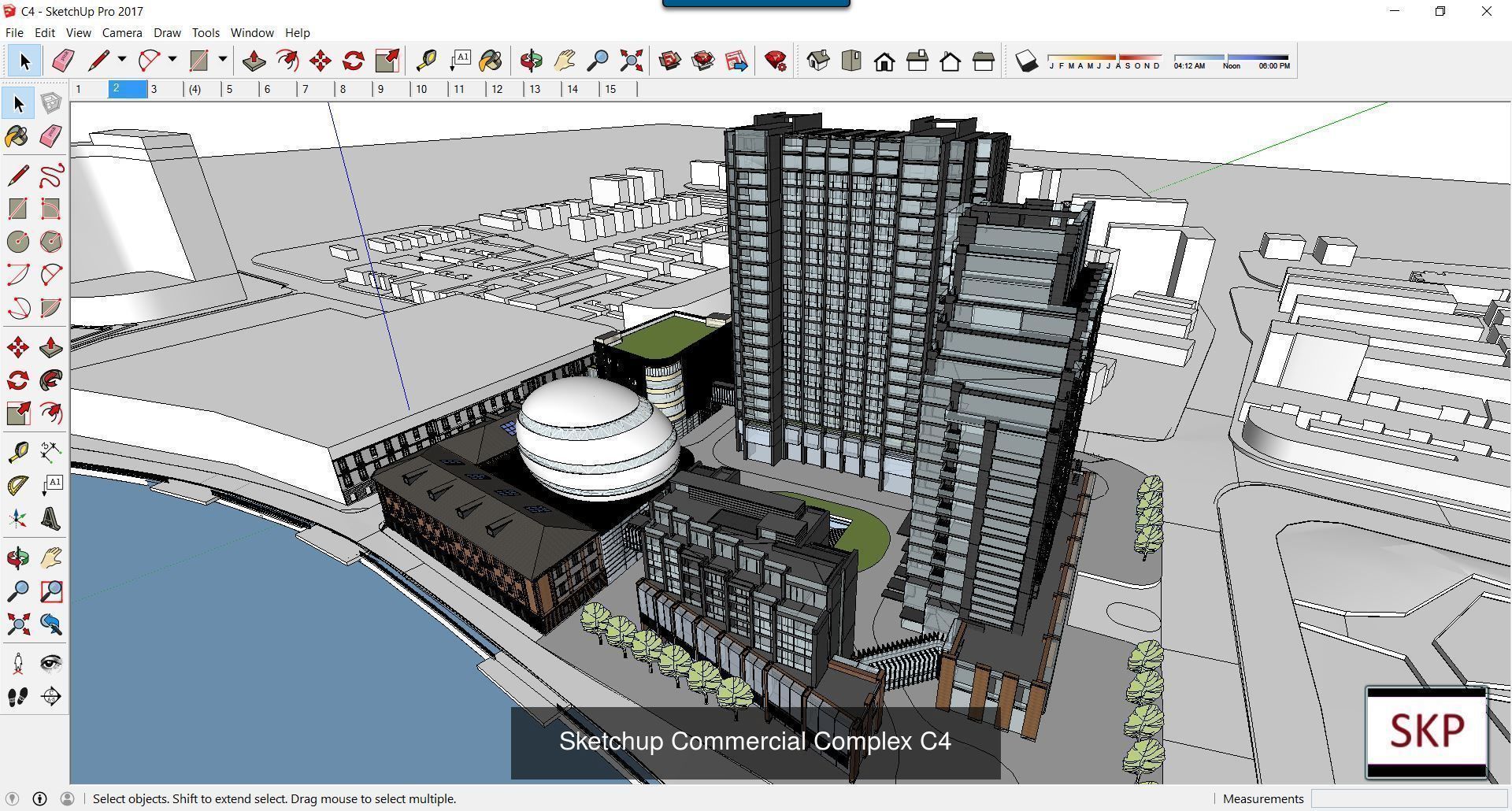Select the Eraser tool in top toolbar
The height and width of the screenshot is (811, 1512).
pyautogui.click(x=62, y=61)
